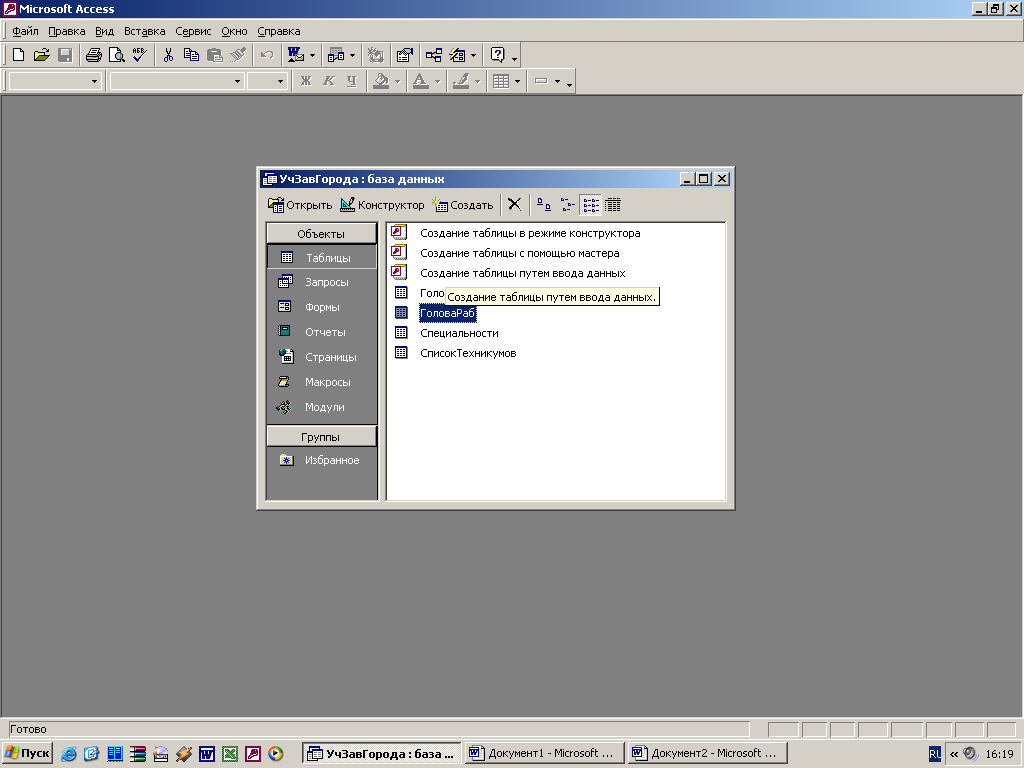The height and width of the screenshot is (768, 1024).
Task: Open the Relationships diagram icon
Action: pyautogui.click(x=434, y=56)
